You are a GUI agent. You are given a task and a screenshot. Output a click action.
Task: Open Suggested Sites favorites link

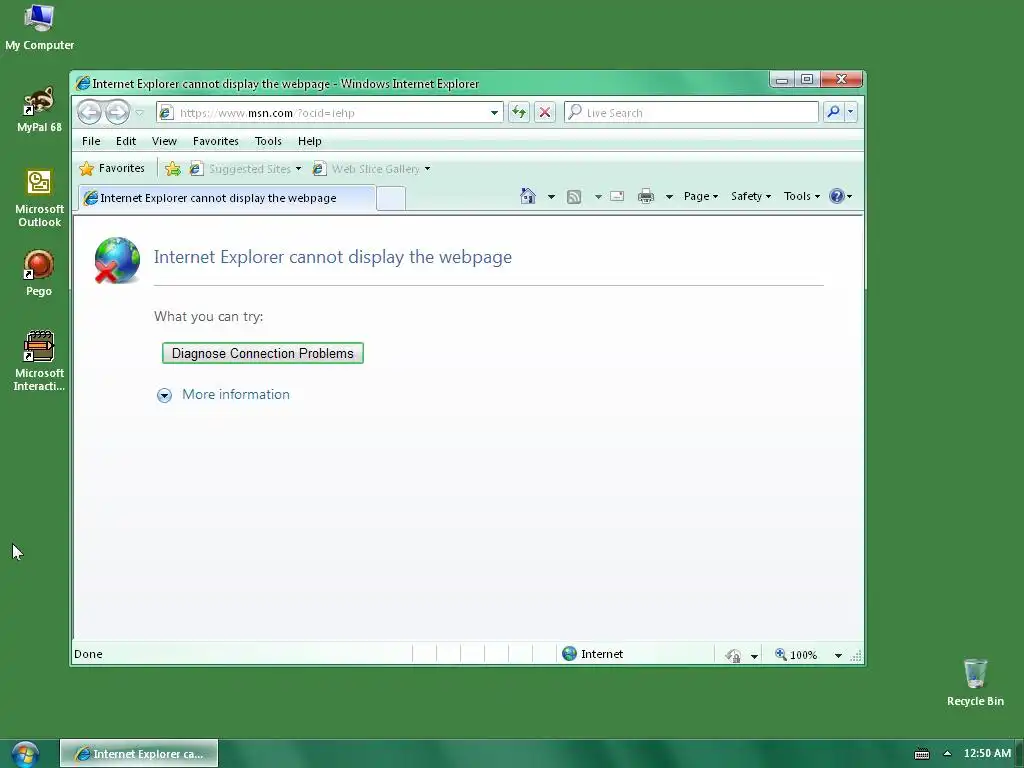pos(245,169)
